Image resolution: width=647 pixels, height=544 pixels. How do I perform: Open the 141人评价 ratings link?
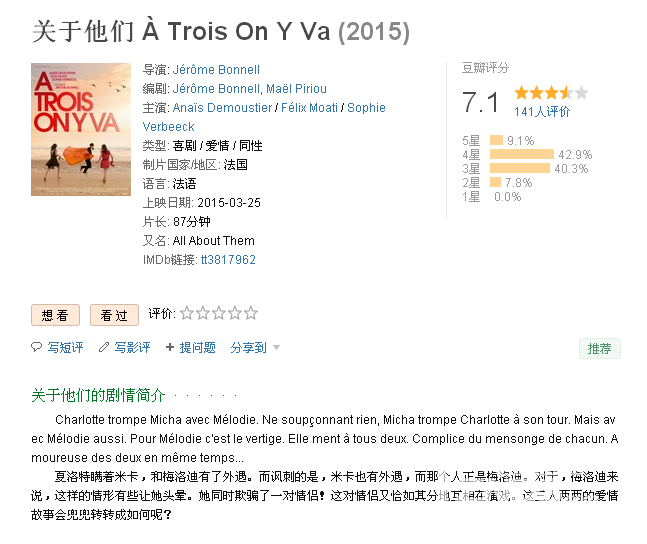(542, 112)
